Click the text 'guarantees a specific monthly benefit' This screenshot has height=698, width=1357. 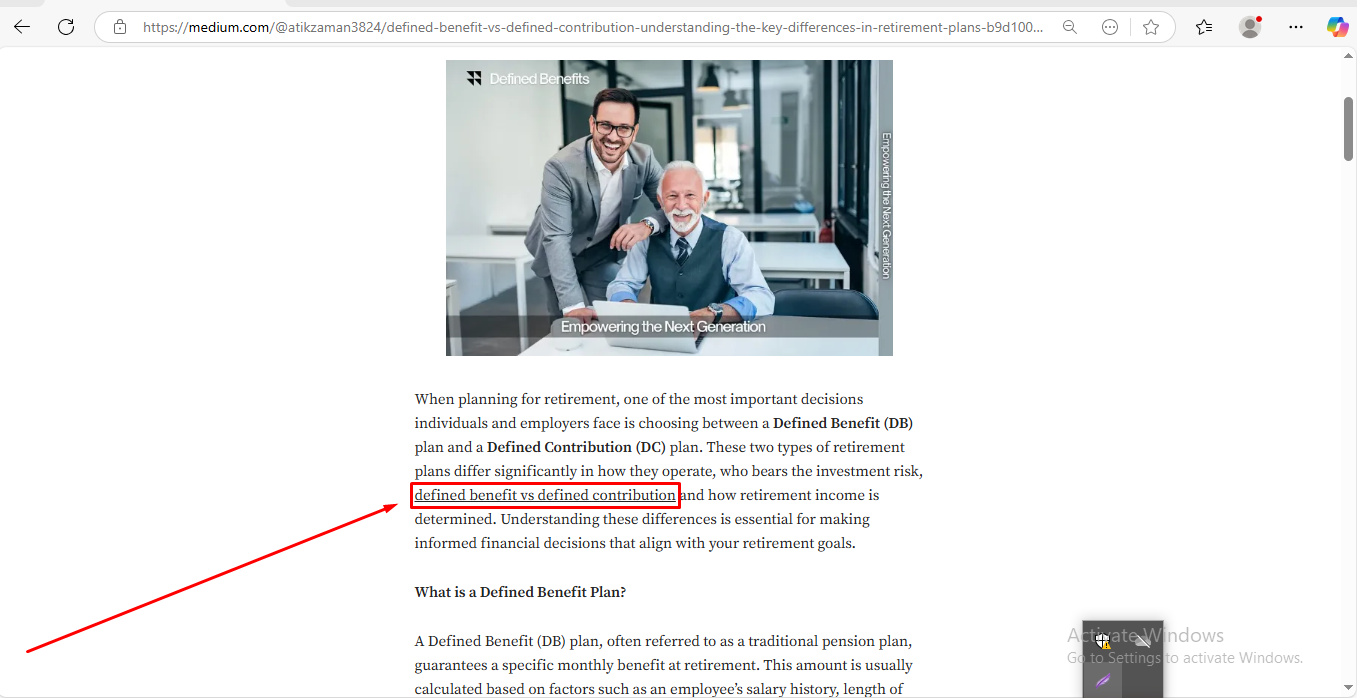tap(538, 665)
